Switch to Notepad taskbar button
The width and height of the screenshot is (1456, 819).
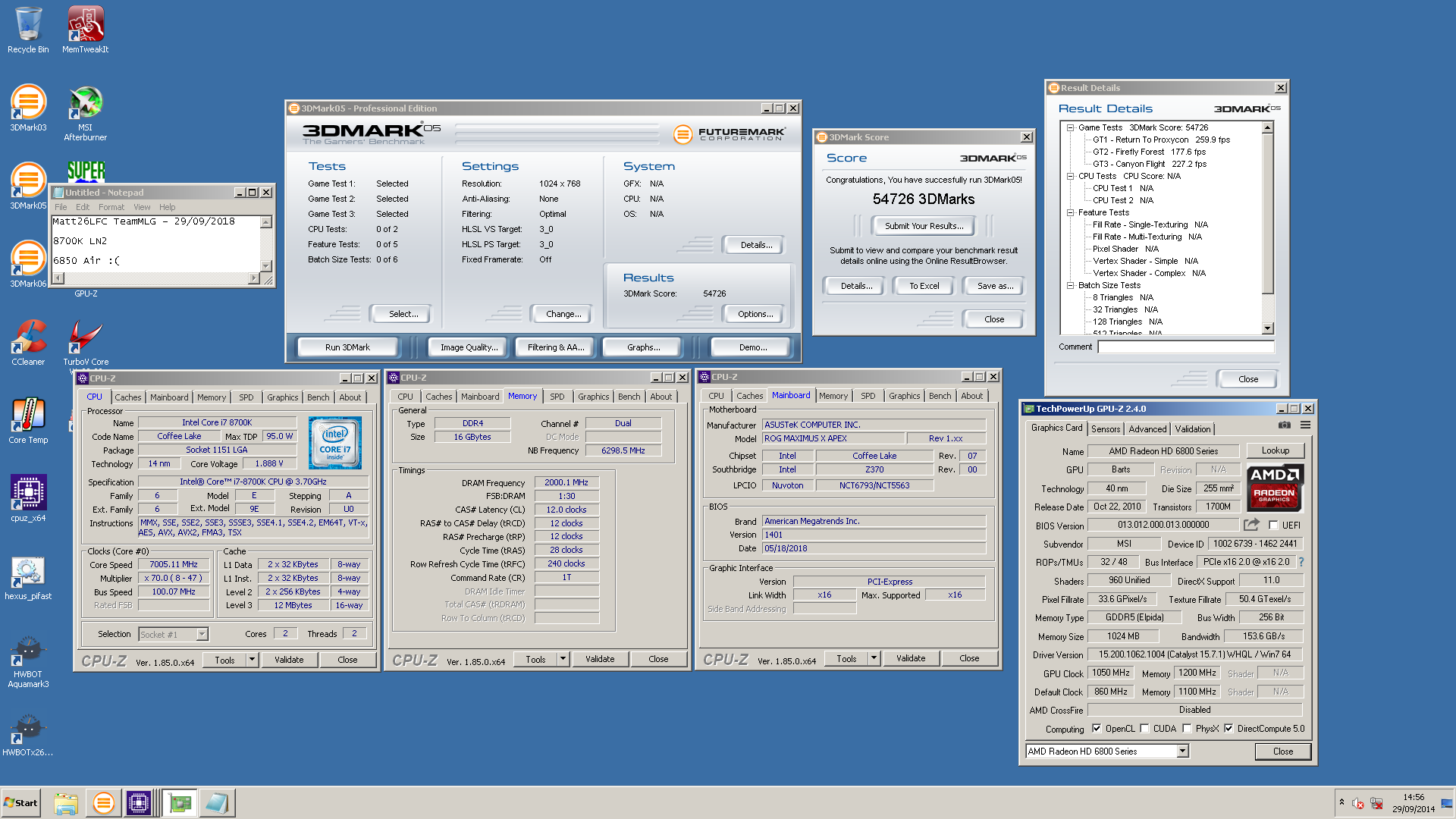[217, 803]
